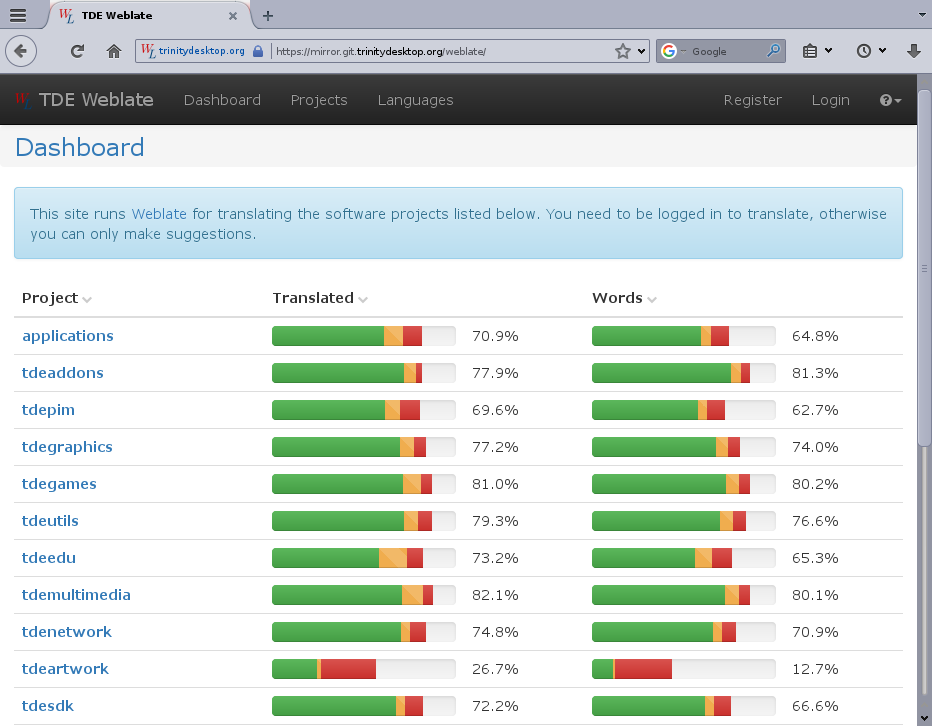
Task: Follow the Weblate link in the notice
Action: pyautogui.click(x=159, y=214)
